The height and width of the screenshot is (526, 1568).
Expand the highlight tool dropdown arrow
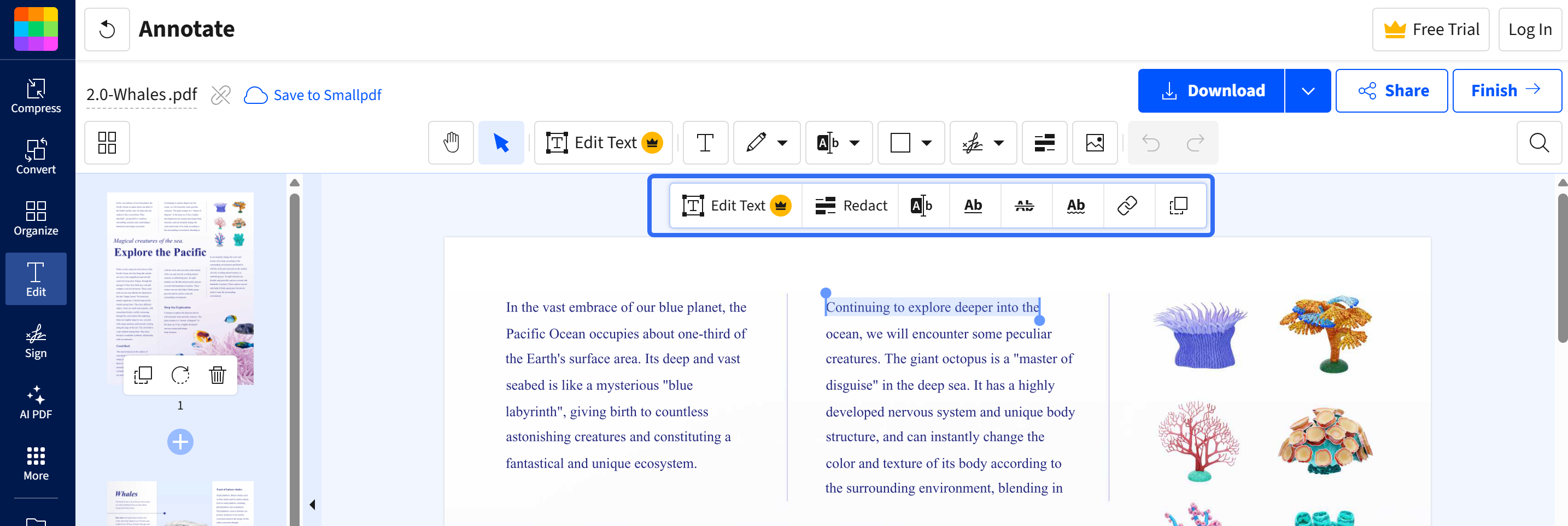[x=855, y=143]
